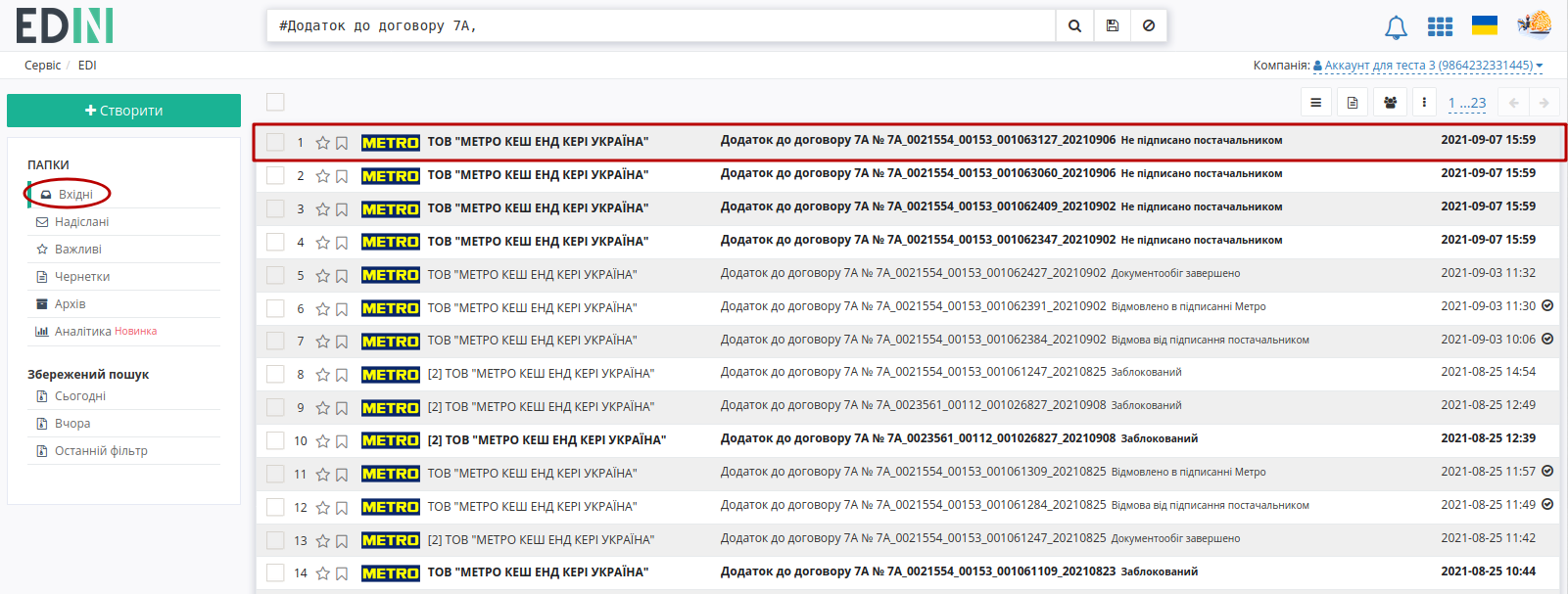Open the Надіслані folder

(x=81, y=222)
